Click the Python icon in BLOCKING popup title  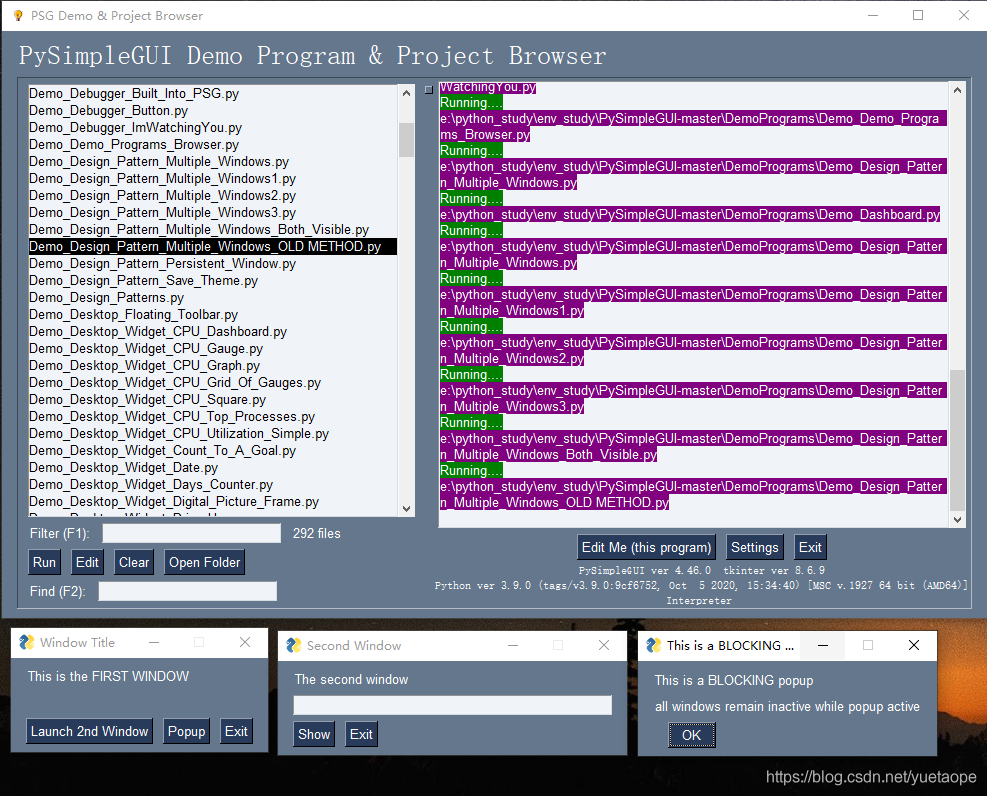point(654,645)
